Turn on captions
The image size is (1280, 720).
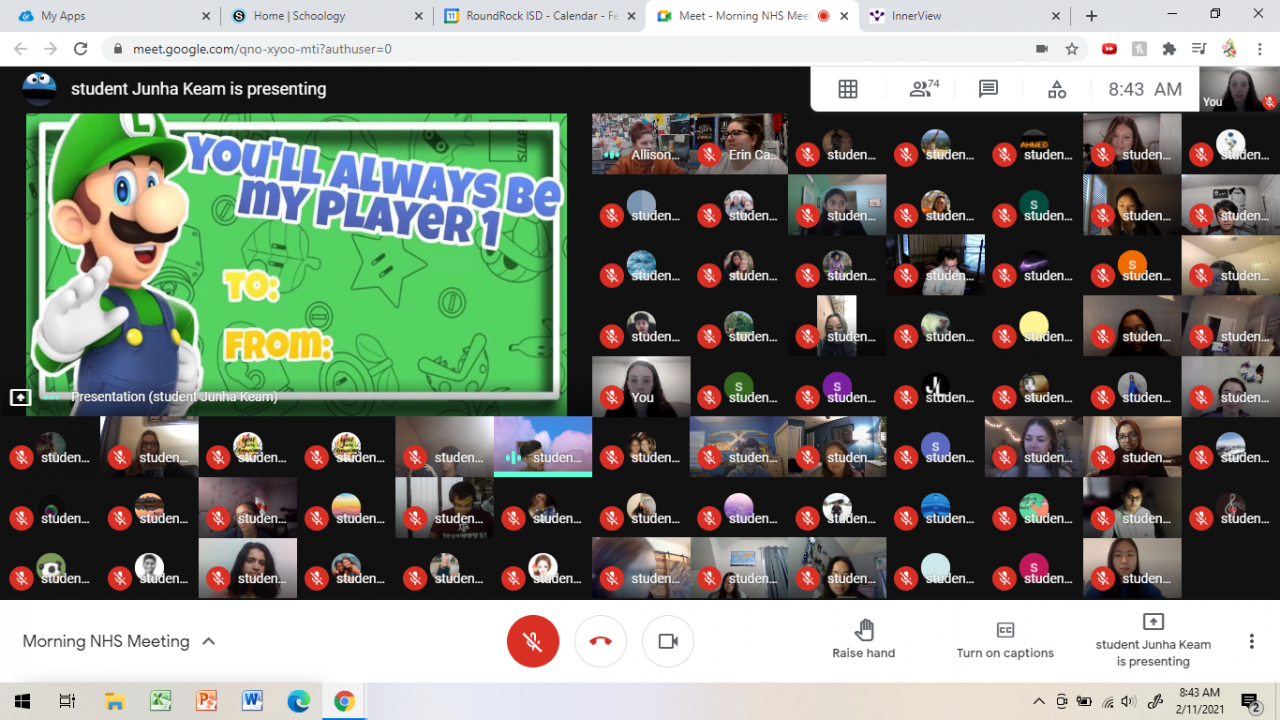click(1005, 639)
